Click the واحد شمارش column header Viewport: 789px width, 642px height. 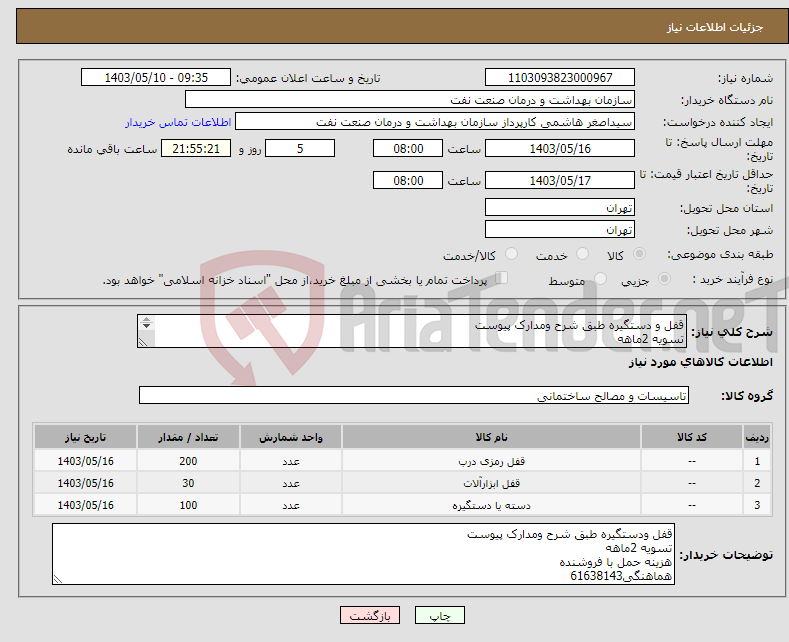[291, 437]
